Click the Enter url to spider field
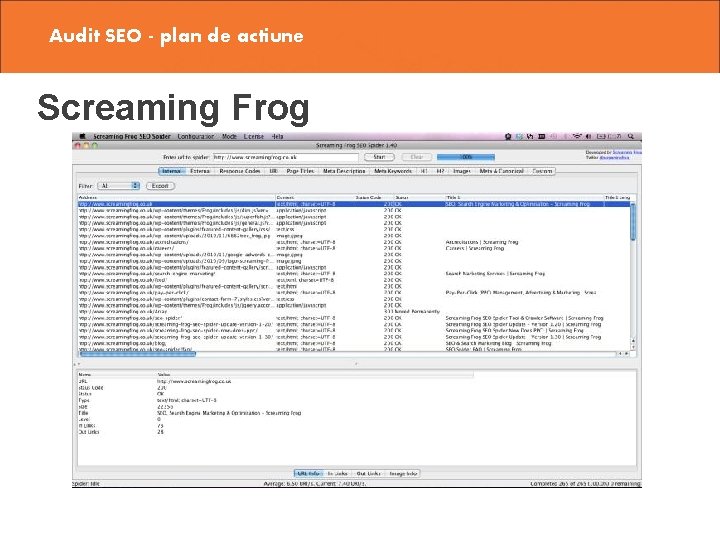Screen dimensions: 720x540 click(x=285, y=157)
